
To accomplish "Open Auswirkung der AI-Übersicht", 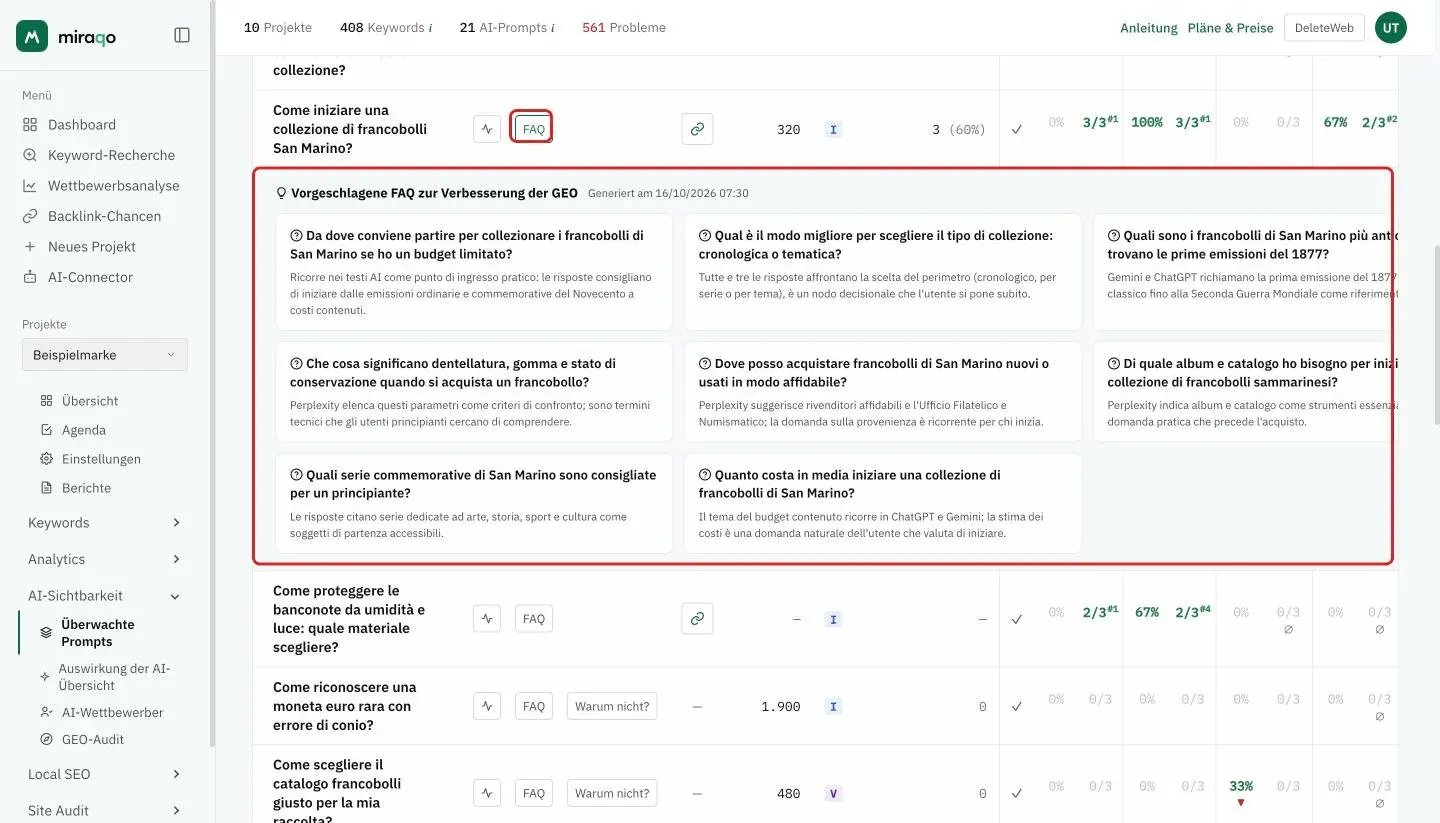I will click(114, 677).
